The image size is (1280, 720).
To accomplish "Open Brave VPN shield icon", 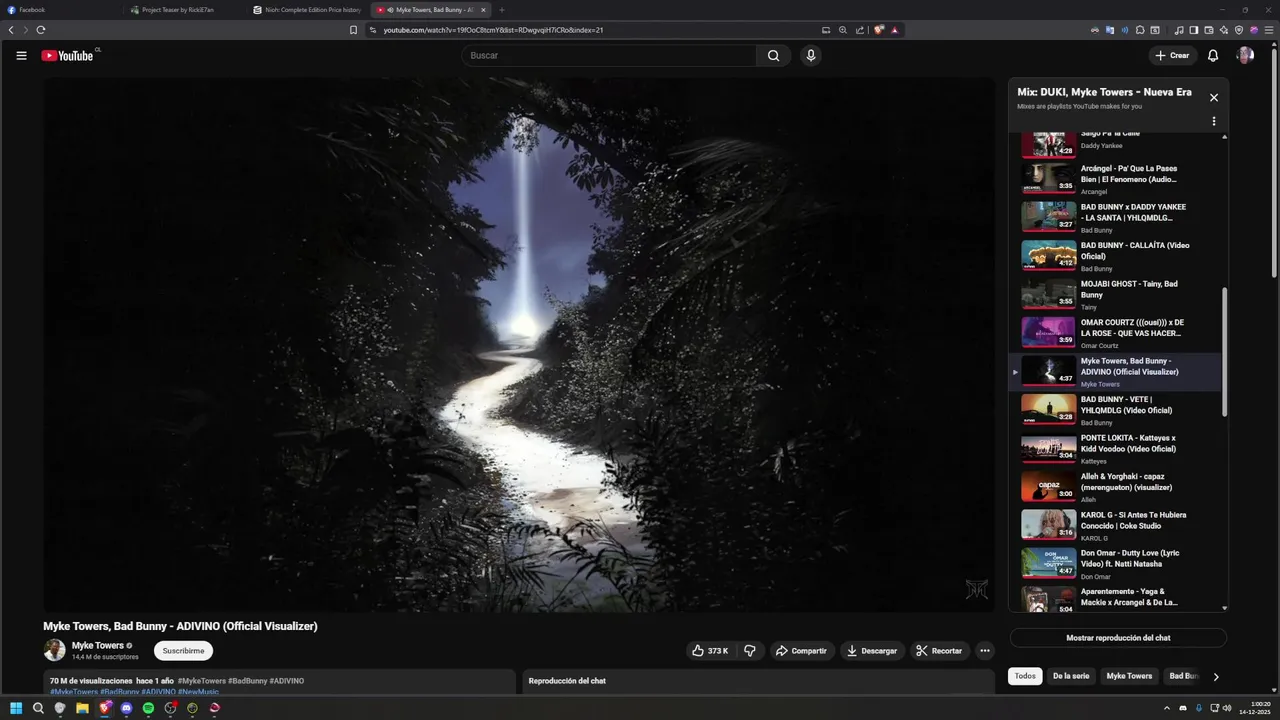I will click(x=1239, y=30).
